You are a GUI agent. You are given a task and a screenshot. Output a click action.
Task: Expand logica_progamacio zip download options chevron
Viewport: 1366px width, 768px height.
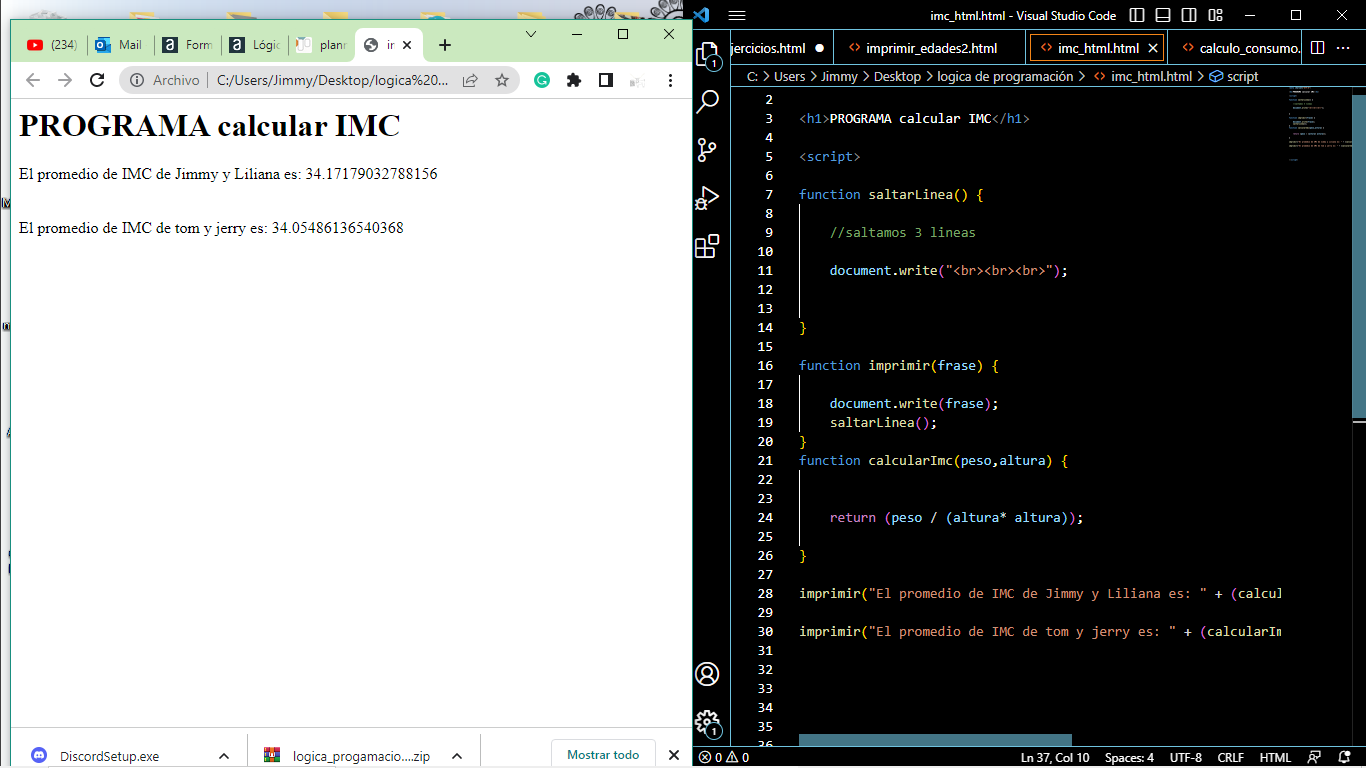[457, 756]
